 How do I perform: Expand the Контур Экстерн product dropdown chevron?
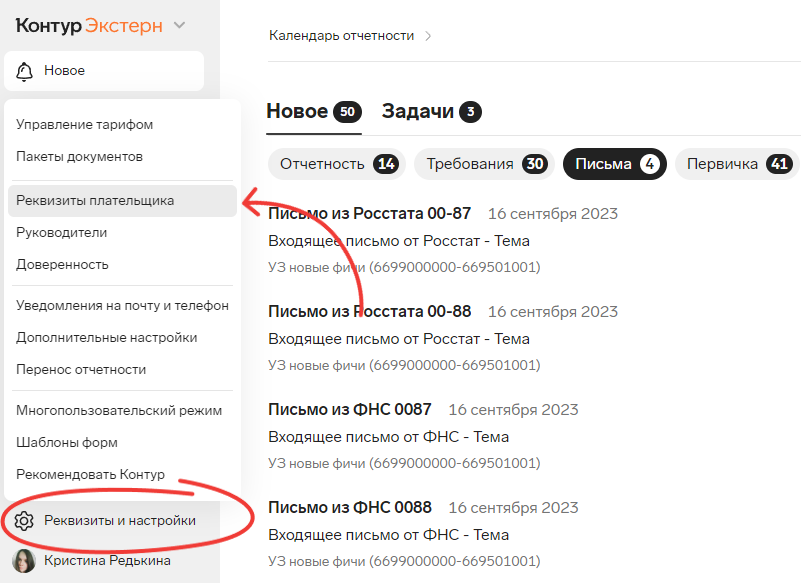pos(179,25)
